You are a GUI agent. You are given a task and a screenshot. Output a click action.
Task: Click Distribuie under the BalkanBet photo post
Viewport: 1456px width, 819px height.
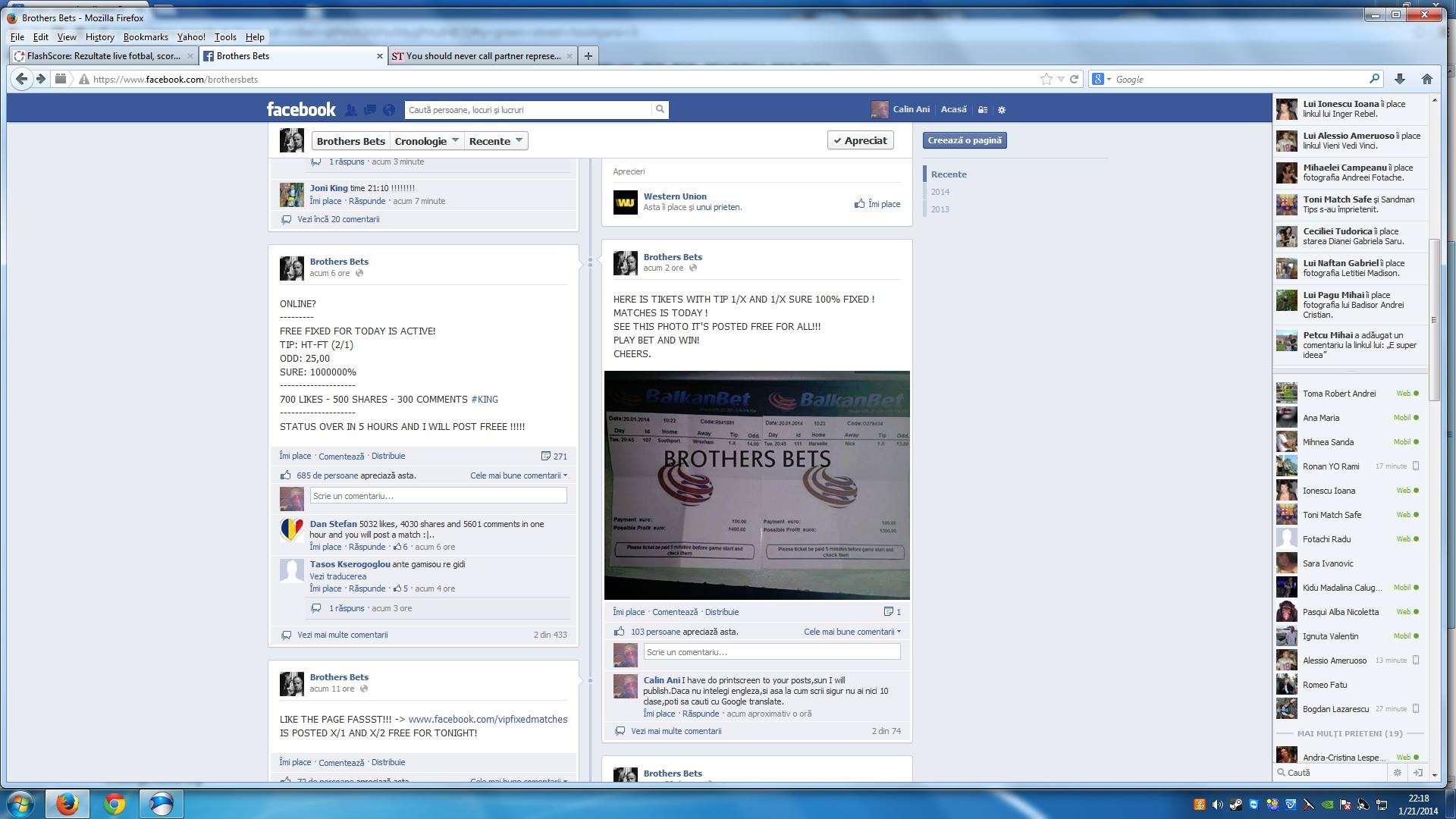[721, 612]
